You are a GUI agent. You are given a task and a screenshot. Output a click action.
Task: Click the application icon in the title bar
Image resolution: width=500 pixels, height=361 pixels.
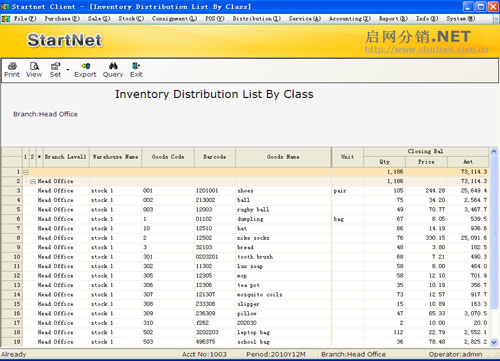[x=5, y=6]
